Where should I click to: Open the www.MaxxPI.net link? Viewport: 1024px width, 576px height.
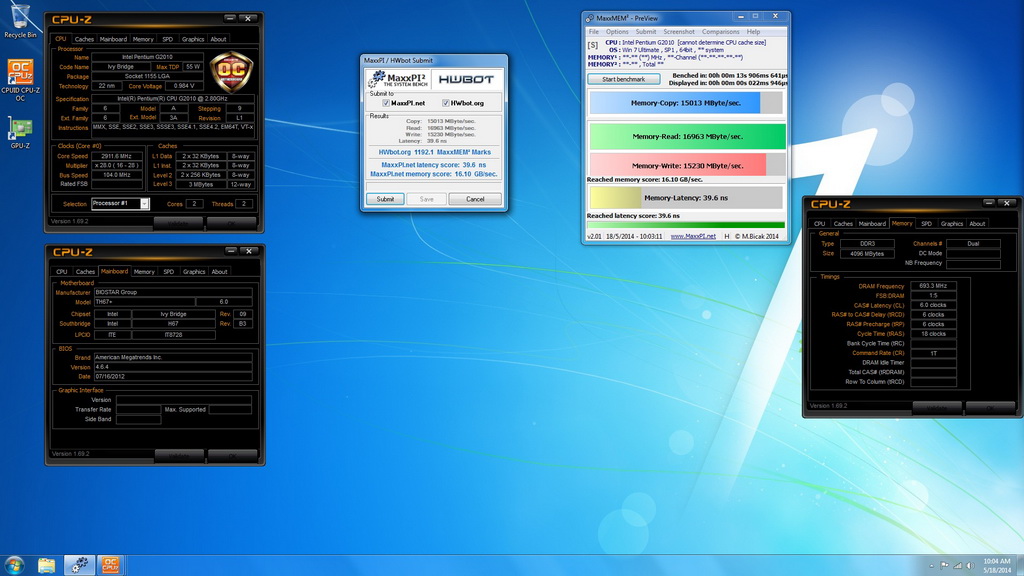pyautogui.click(x=693, y=236)
